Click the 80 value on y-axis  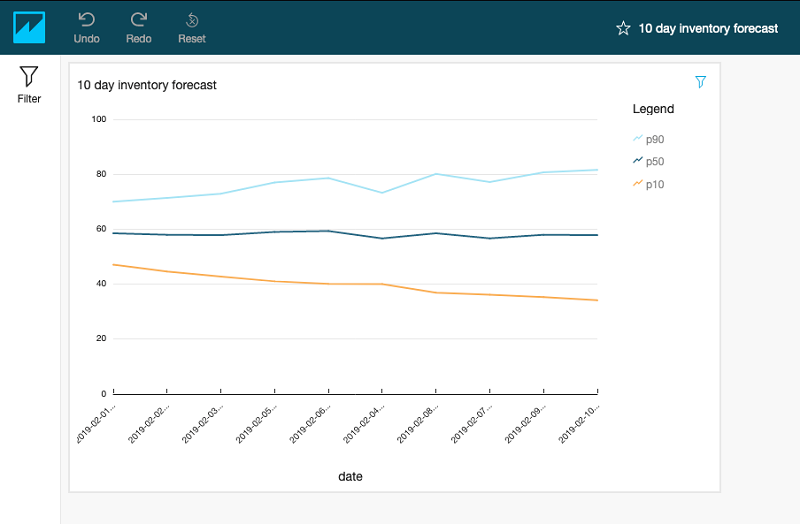[x=101, y=174]
